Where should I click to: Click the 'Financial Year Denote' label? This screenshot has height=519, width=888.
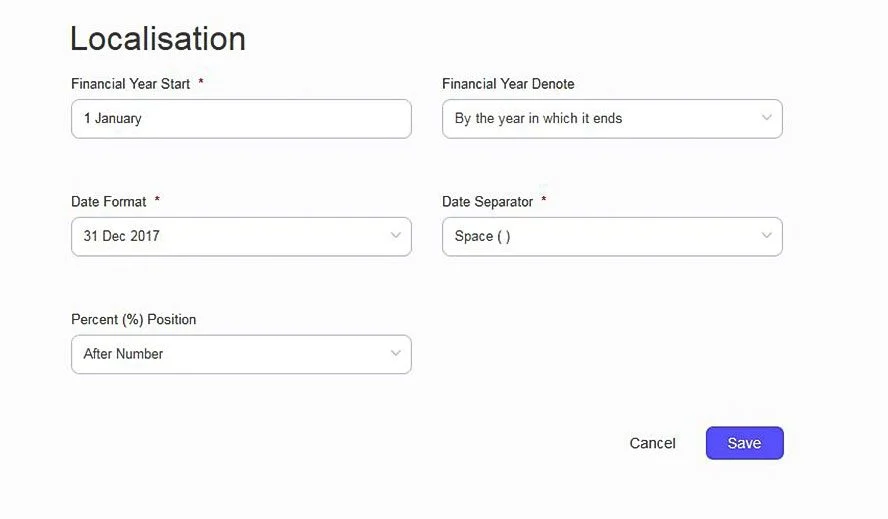click(508, 84)
